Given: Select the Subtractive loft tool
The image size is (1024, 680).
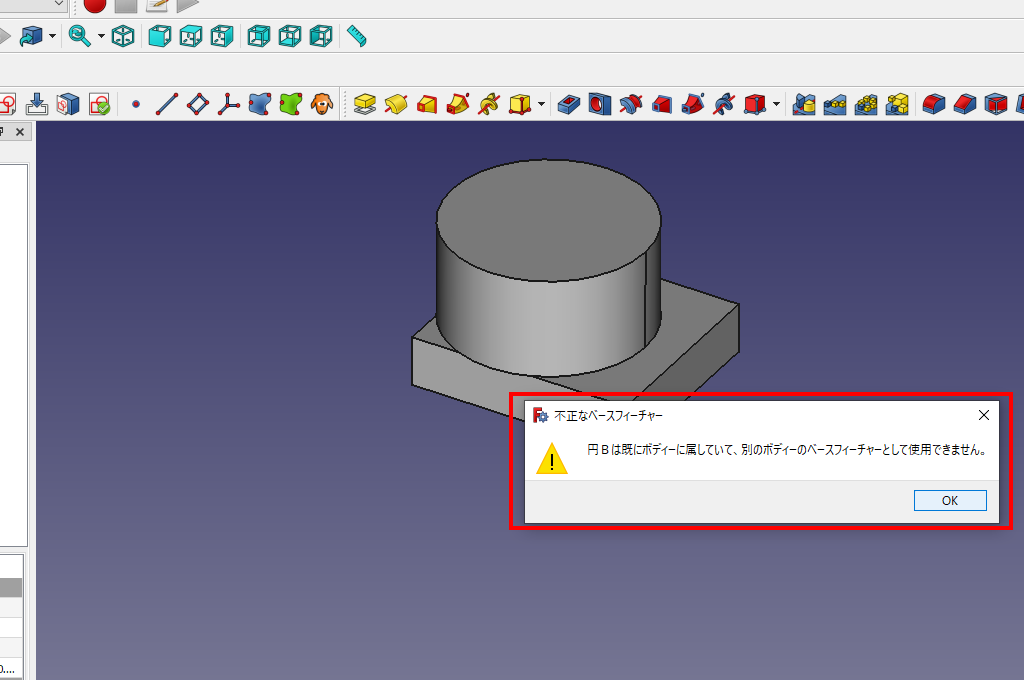Looking at the screenshot, I should (662, 104).
